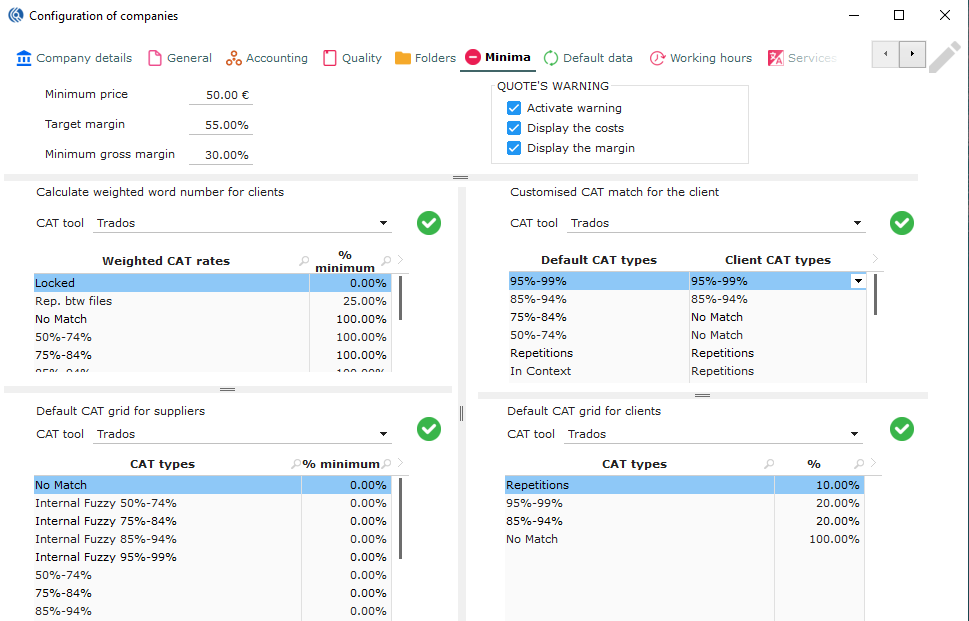Switch to the Accounting tab
The image size is (969, 621).
266,58
